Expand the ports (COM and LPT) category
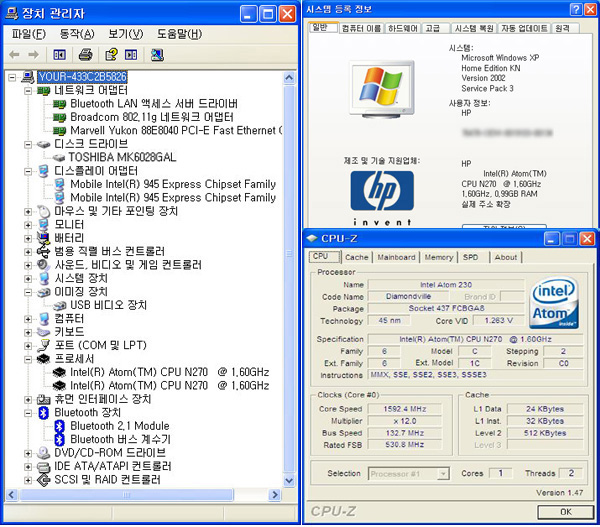 coord(28,346)
